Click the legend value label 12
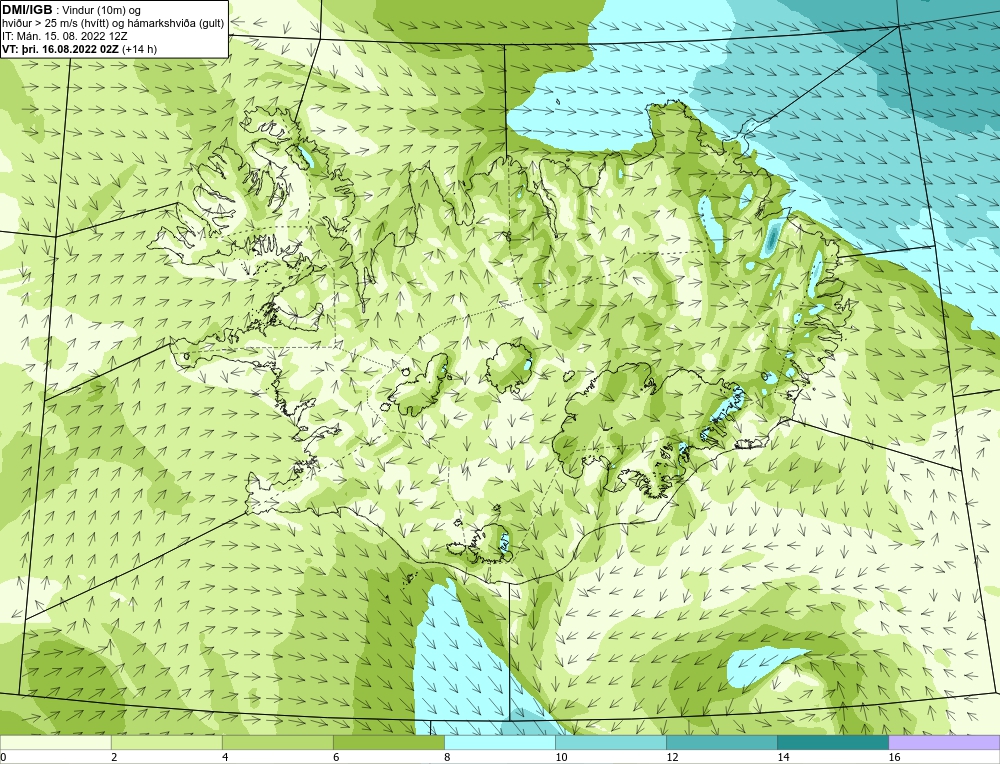 coord(672,757)
